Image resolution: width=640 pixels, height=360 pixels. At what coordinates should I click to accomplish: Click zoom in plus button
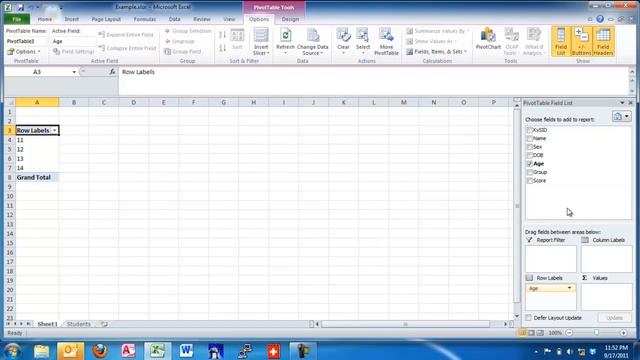tap(623, 333)
